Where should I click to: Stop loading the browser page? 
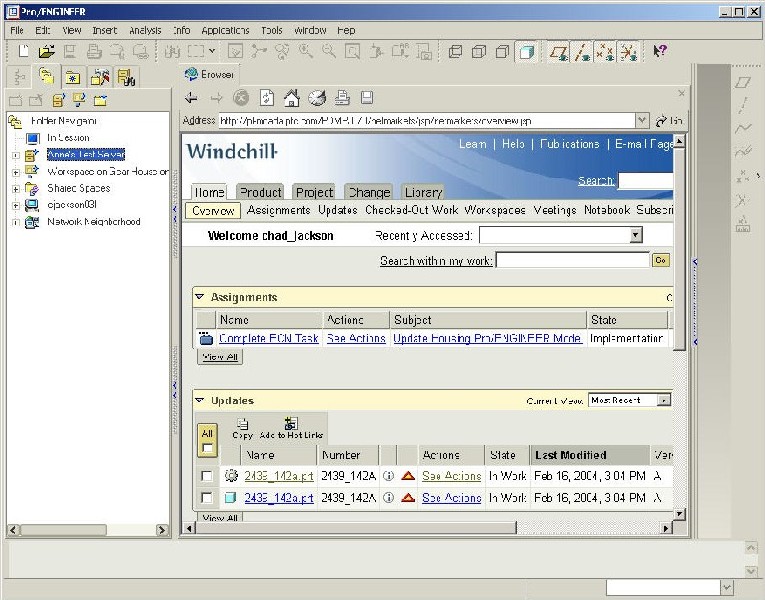click(x=241, y=98)
